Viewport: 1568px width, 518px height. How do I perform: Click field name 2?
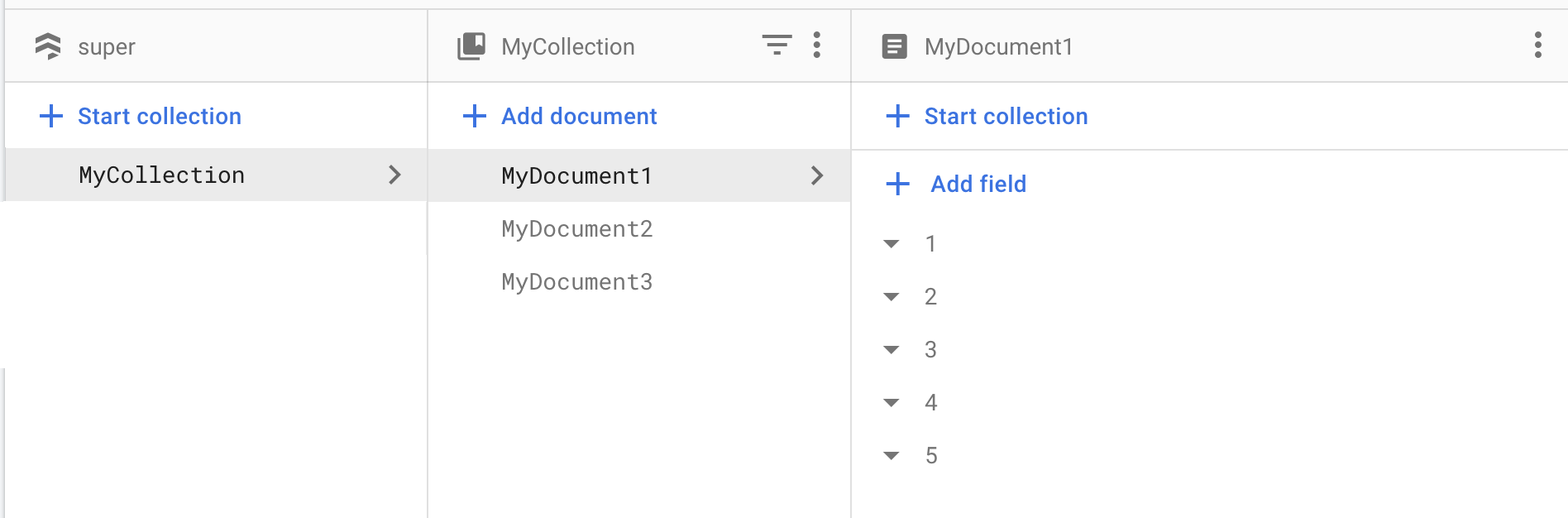click(930, 296)
